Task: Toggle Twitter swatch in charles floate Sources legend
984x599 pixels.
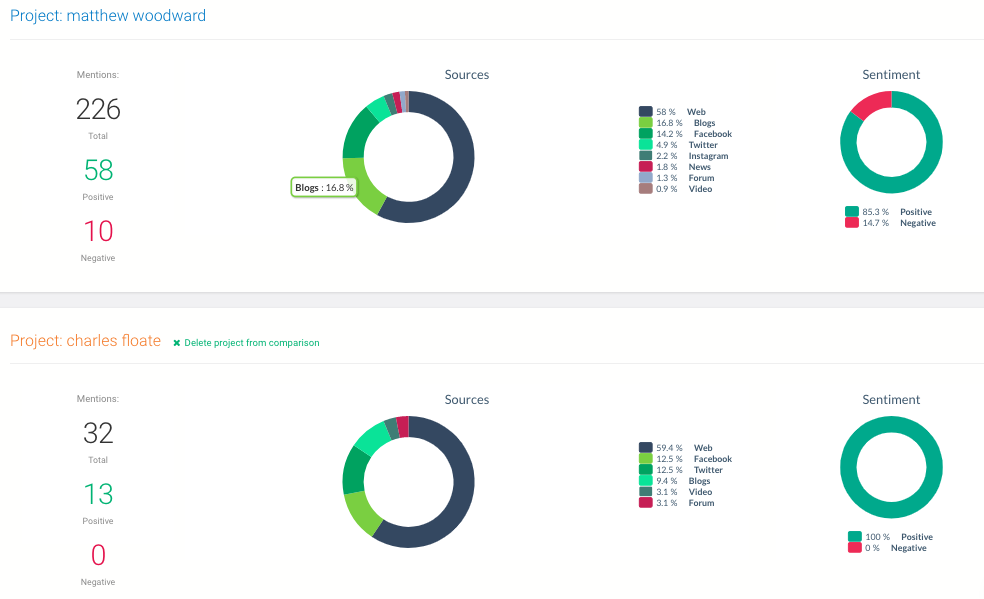Action: click(x=646, y=470)
